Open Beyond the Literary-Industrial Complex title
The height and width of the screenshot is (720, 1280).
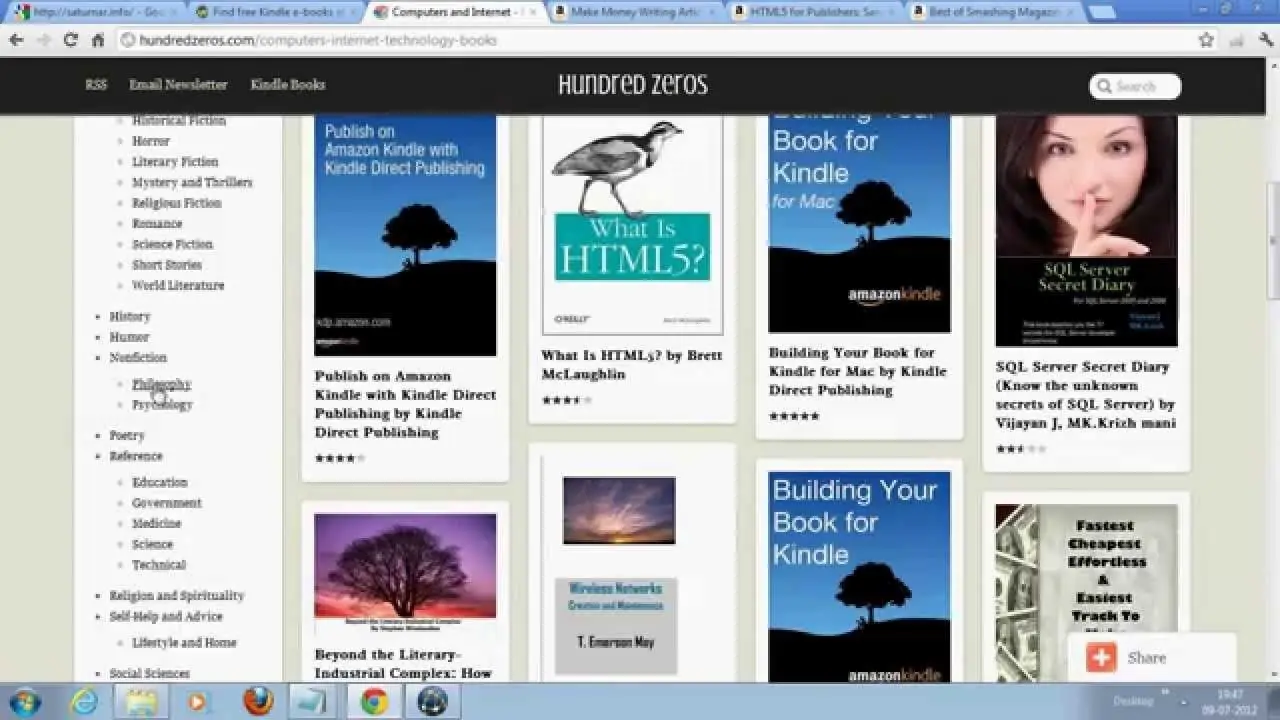pyautogui.click(x=404, y=664)
